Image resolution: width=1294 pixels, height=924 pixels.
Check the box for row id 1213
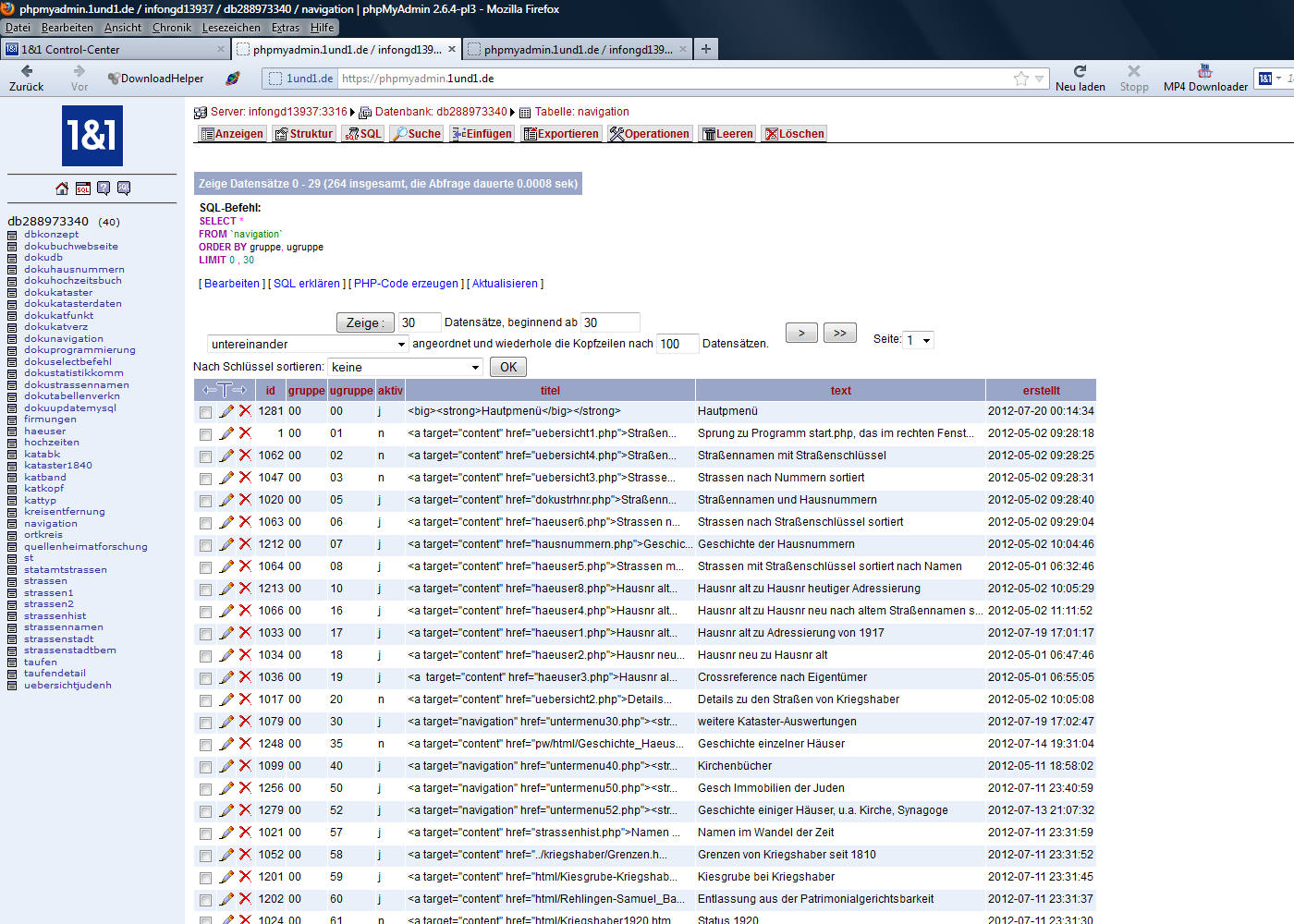tap(205, 590)
